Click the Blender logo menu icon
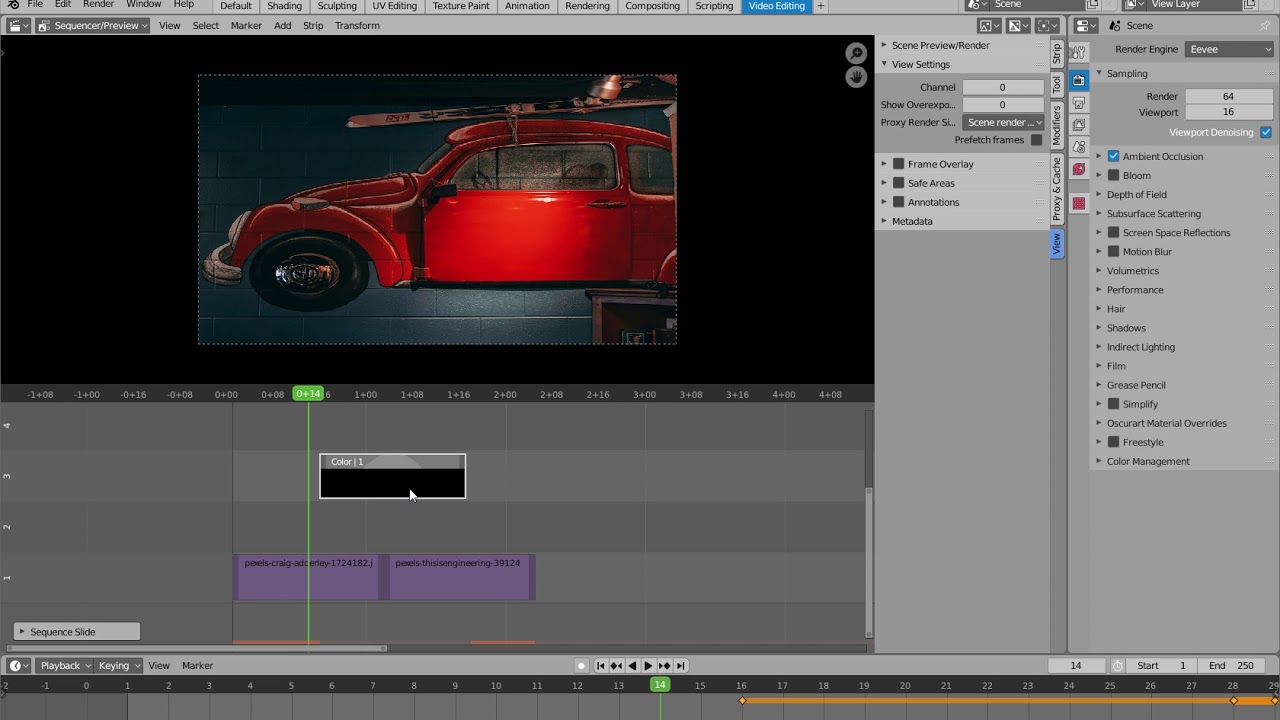1280x720 pixels. tap(13, 5)
